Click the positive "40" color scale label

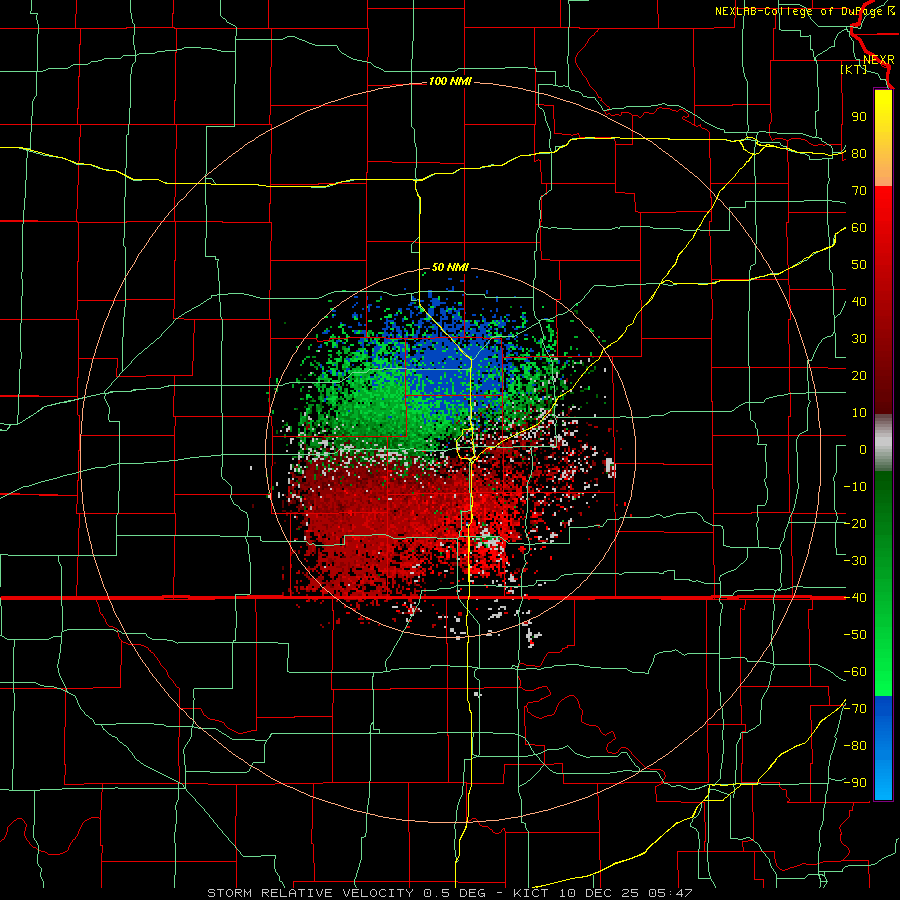tap(859, 302)
